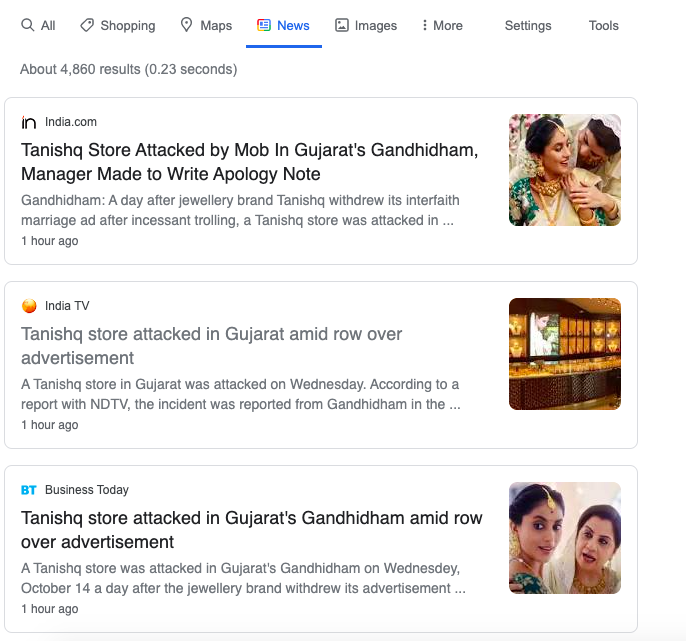
Task: Open India.com Tanishq mob attack headline
Action: 249,162
